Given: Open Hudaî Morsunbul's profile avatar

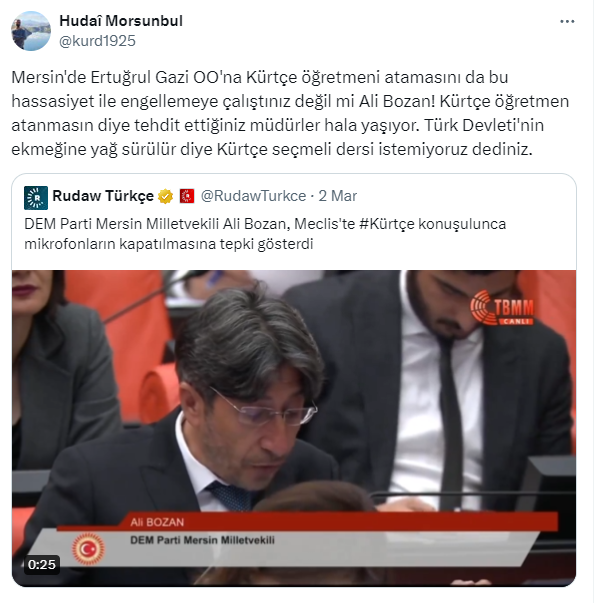Looking at the screenshot, I should tap(31, 31).
